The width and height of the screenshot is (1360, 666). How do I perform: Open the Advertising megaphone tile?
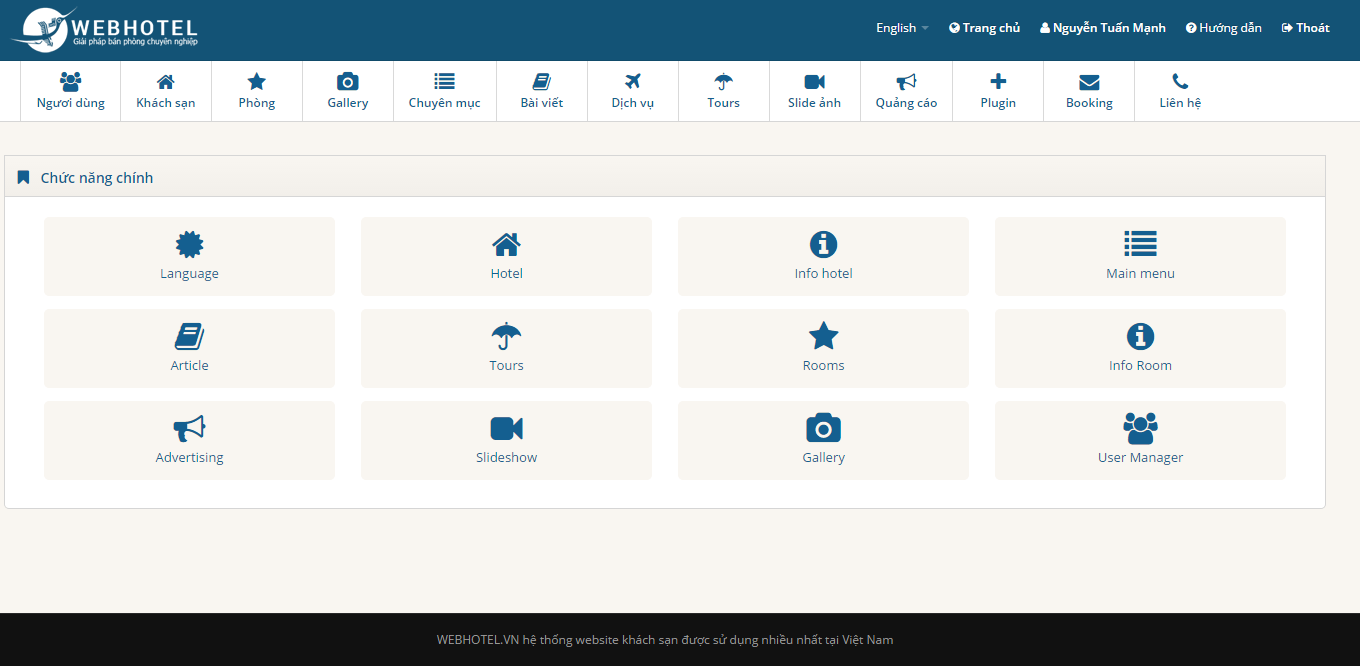coord(189,440)
